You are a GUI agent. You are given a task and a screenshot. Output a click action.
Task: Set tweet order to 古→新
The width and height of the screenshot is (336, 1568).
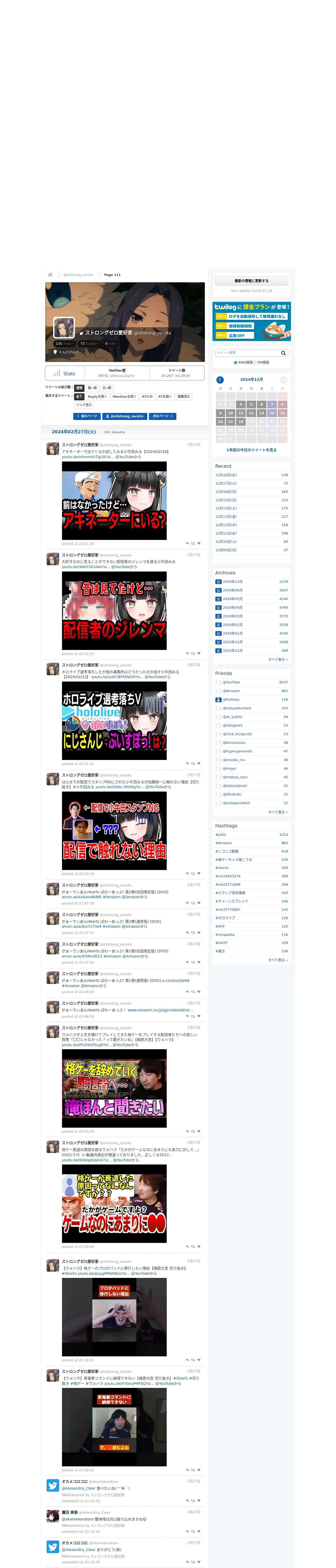(x=107, y=388)
